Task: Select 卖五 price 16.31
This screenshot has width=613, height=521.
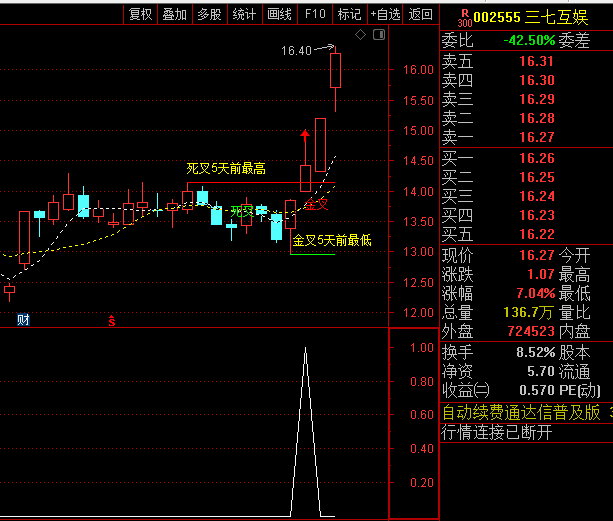Action: [536, 61]
